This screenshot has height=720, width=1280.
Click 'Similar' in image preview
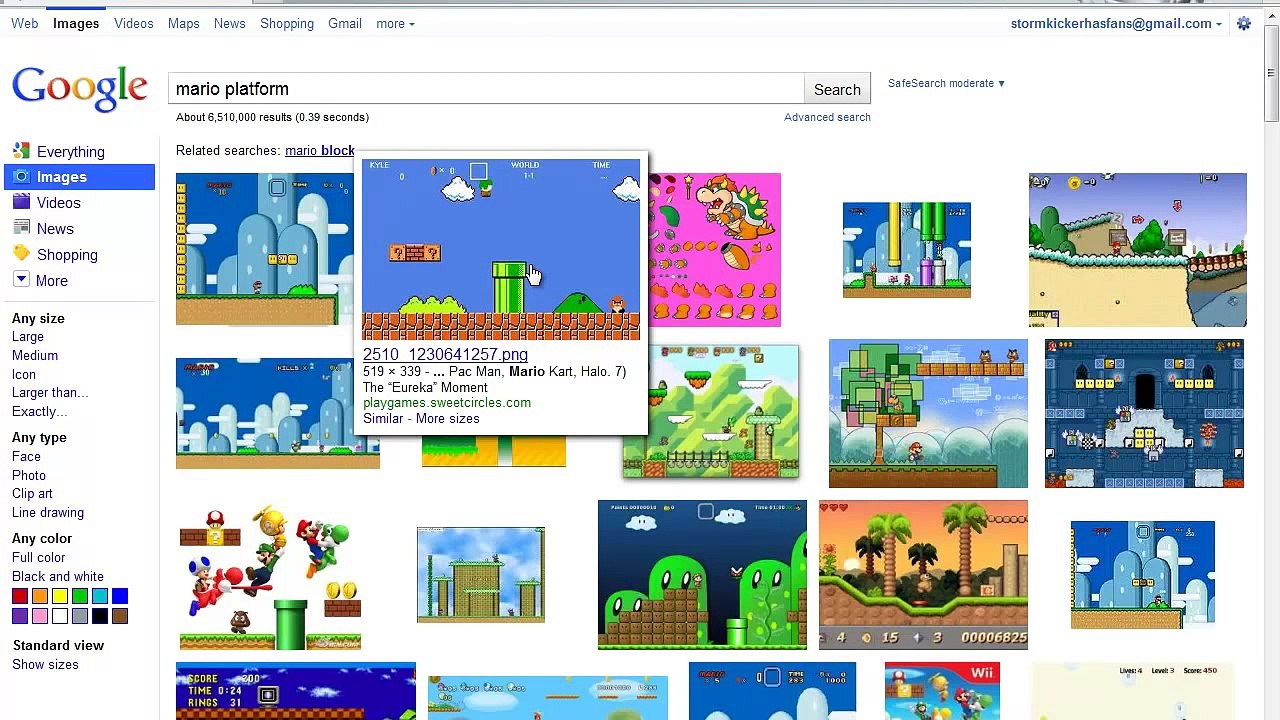383,418
